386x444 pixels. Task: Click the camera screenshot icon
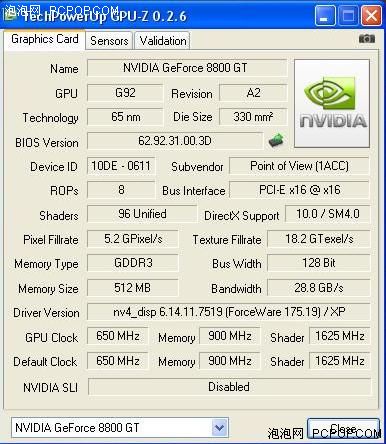(x=367, y=39)
